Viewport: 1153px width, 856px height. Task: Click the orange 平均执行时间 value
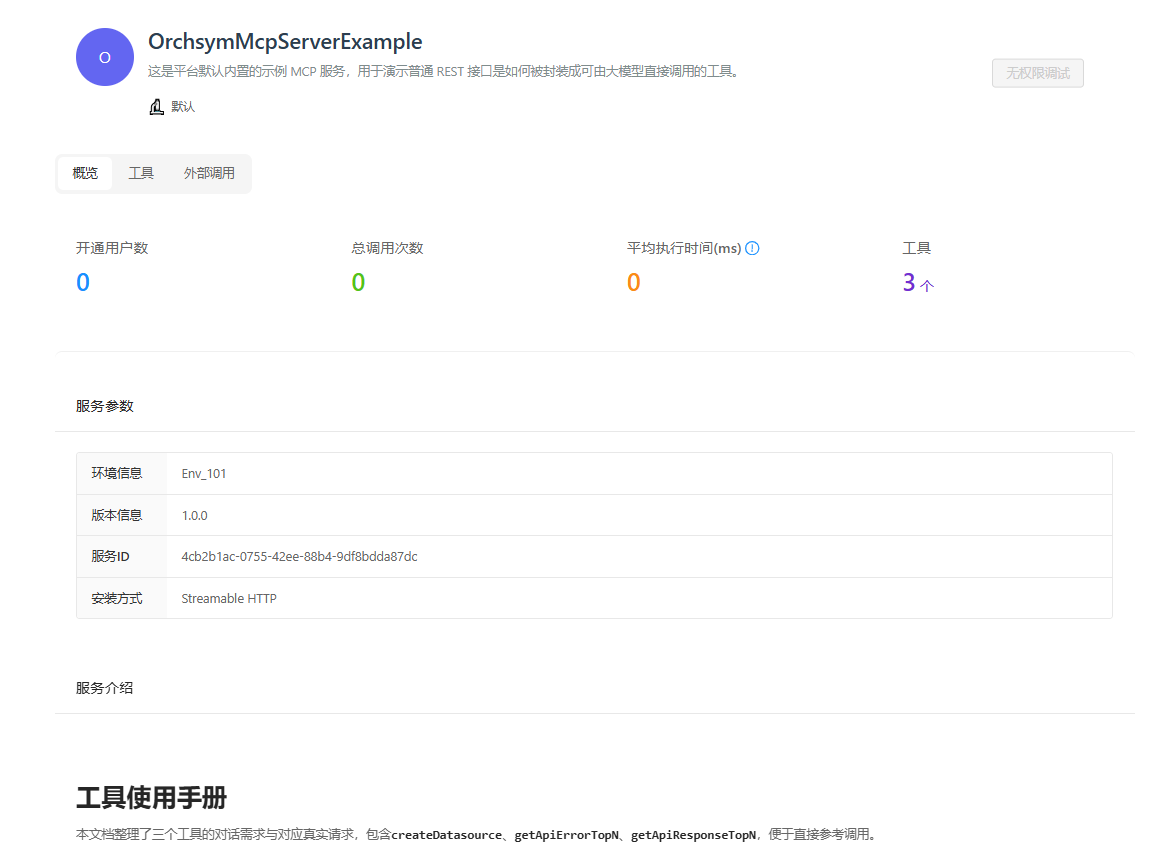click(x=633, y=283)
